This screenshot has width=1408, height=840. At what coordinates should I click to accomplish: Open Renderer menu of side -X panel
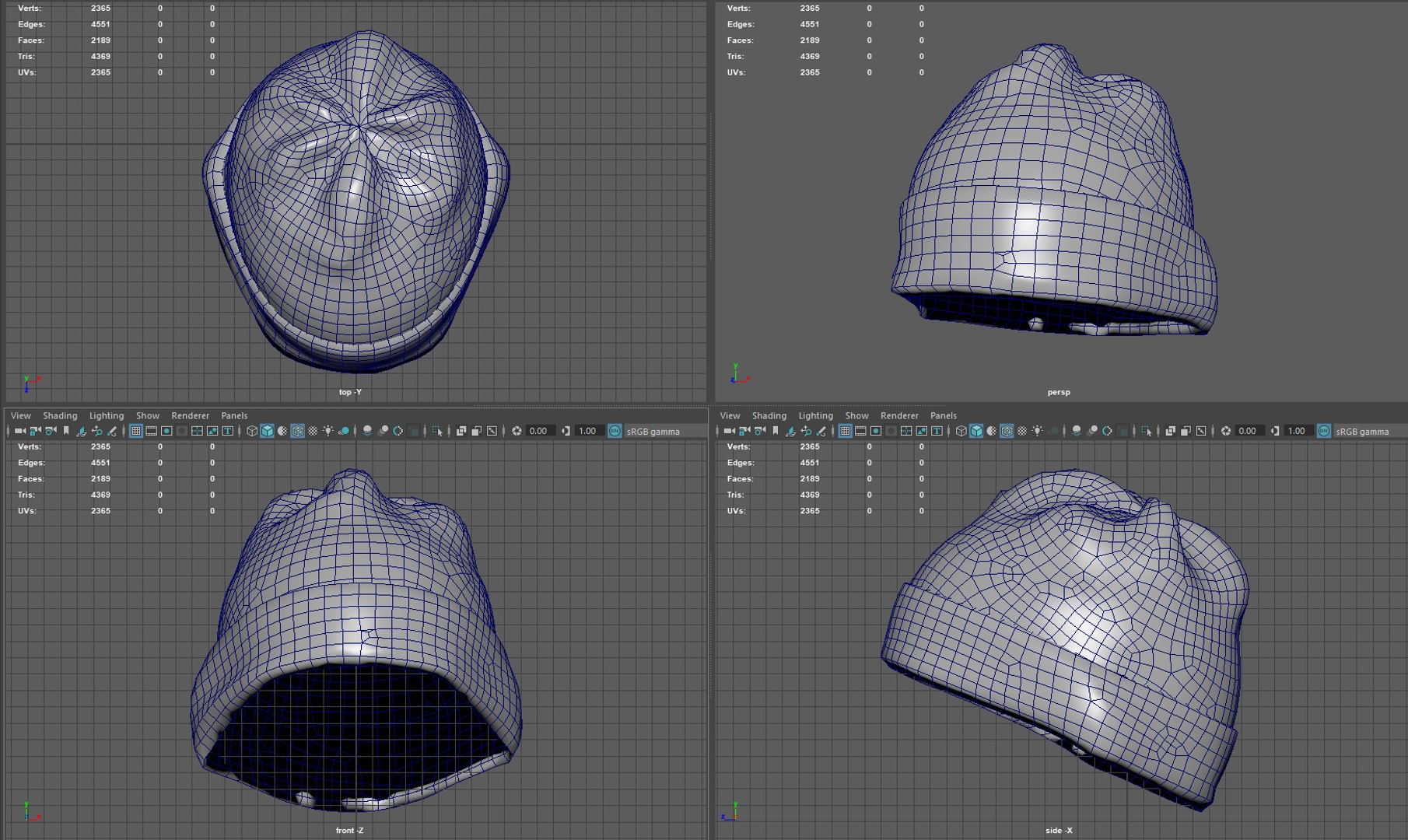pyautogui.click(x=900, y=415)
